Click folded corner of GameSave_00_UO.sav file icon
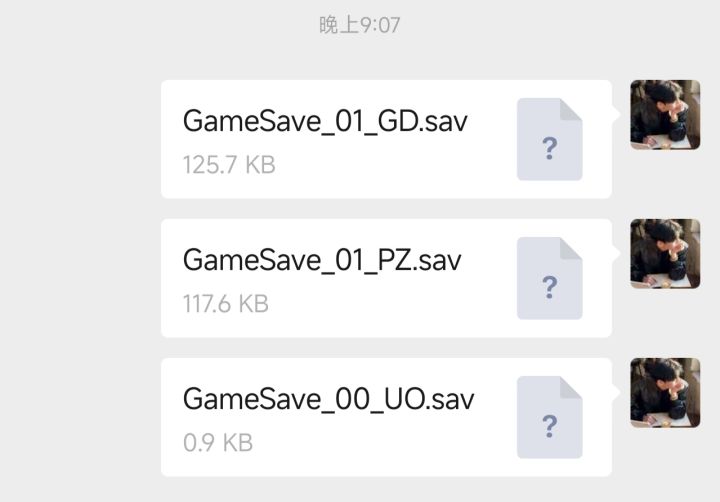Image resolution: width=720 pixels, height=502 pixels. click(571, 387)
